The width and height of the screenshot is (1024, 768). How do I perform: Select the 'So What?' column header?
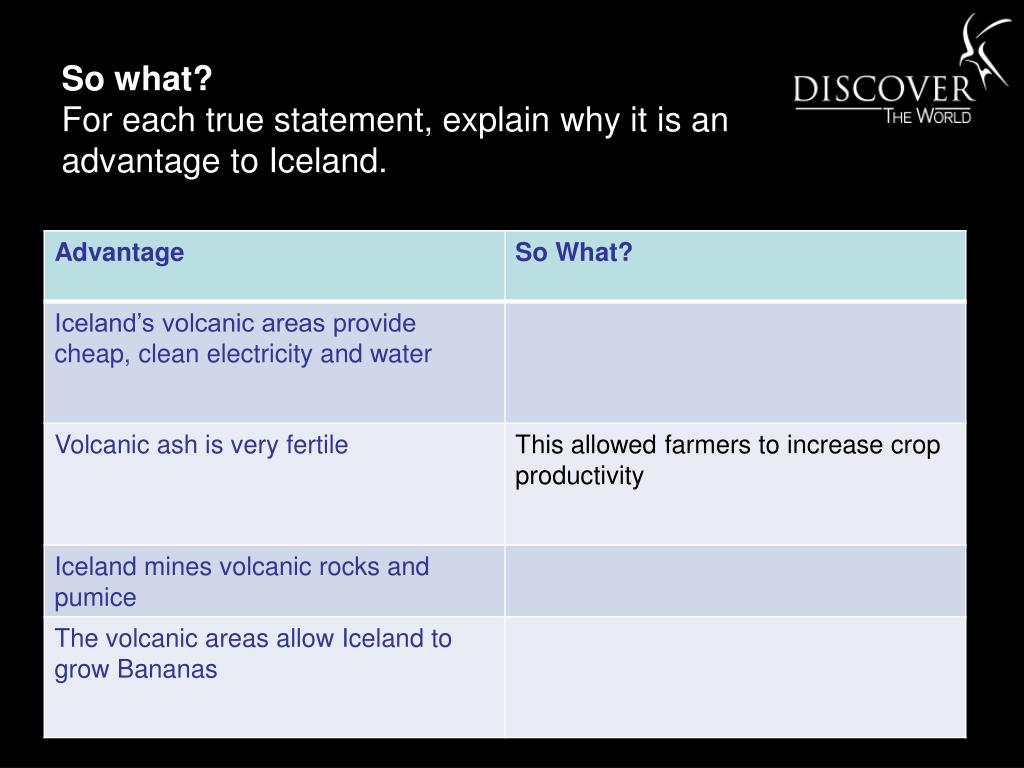[x=573, y=252]
